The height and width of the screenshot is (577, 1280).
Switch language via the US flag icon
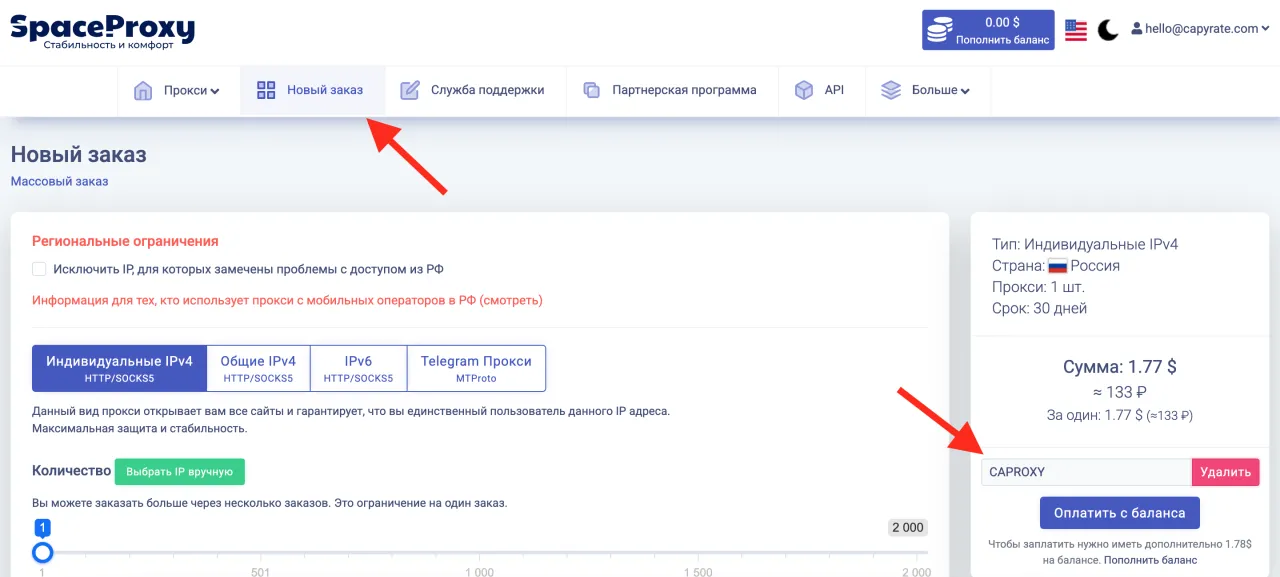[1076, 30]
